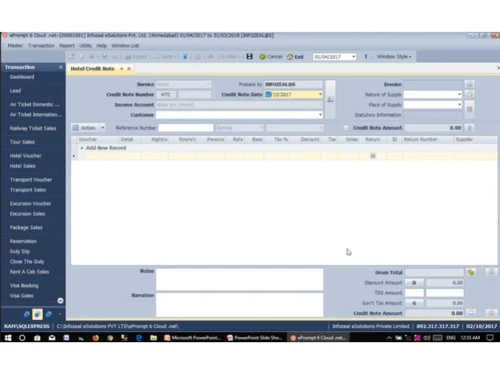Open the Credit Note Date dropdown

coord(320,95)
